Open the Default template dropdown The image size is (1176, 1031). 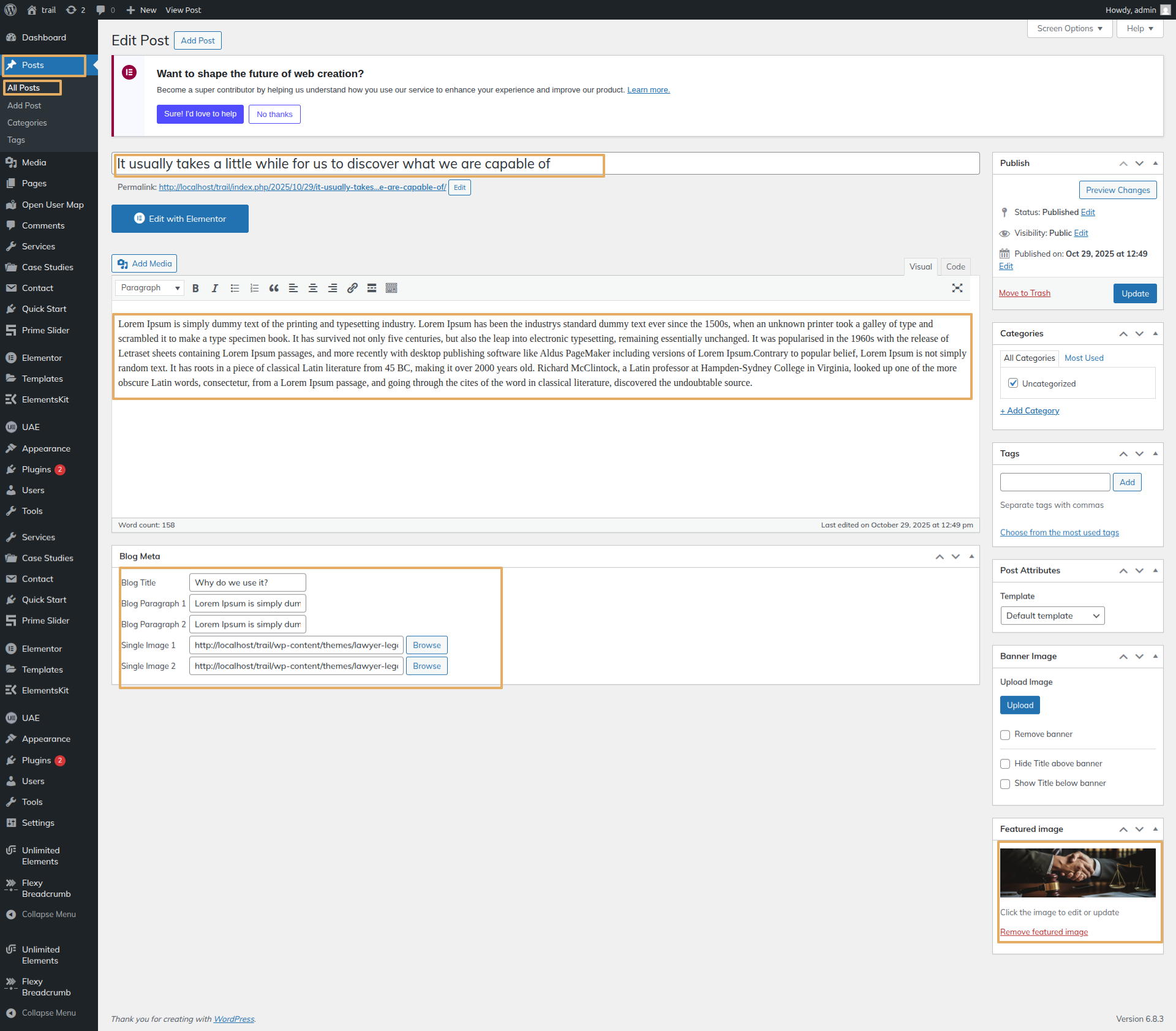[1052, 616]
